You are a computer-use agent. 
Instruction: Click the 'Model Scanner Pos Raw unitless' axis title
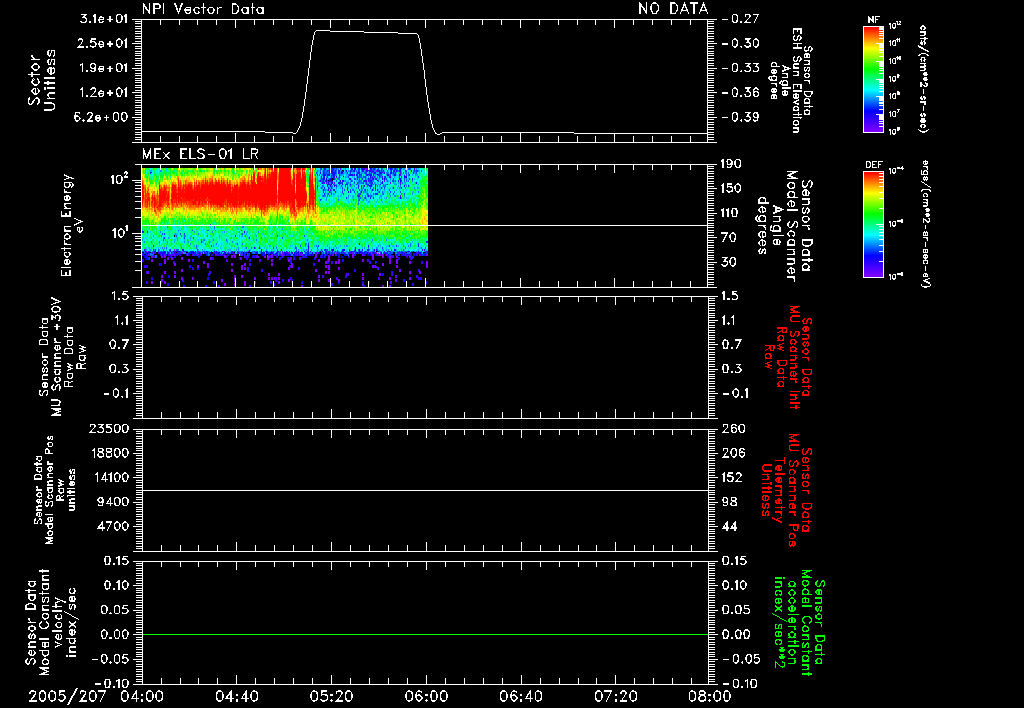(55, 490)
